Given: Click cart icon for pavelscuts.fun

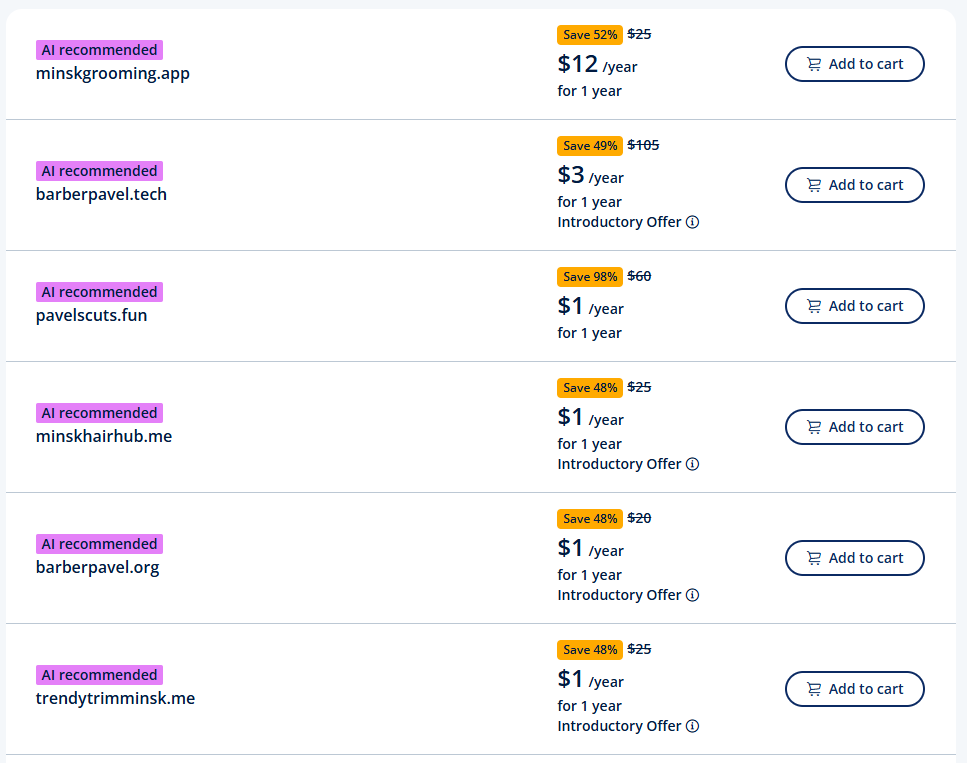Looking at the screenshot, I should point(814,306).
